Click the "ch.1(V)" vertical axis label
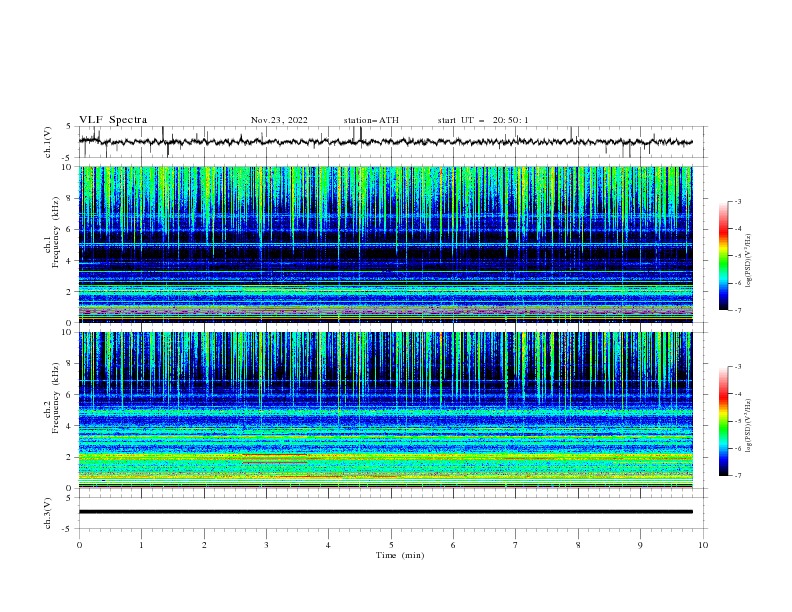This screenshot has height=612, width=792. tap(48, 142)
